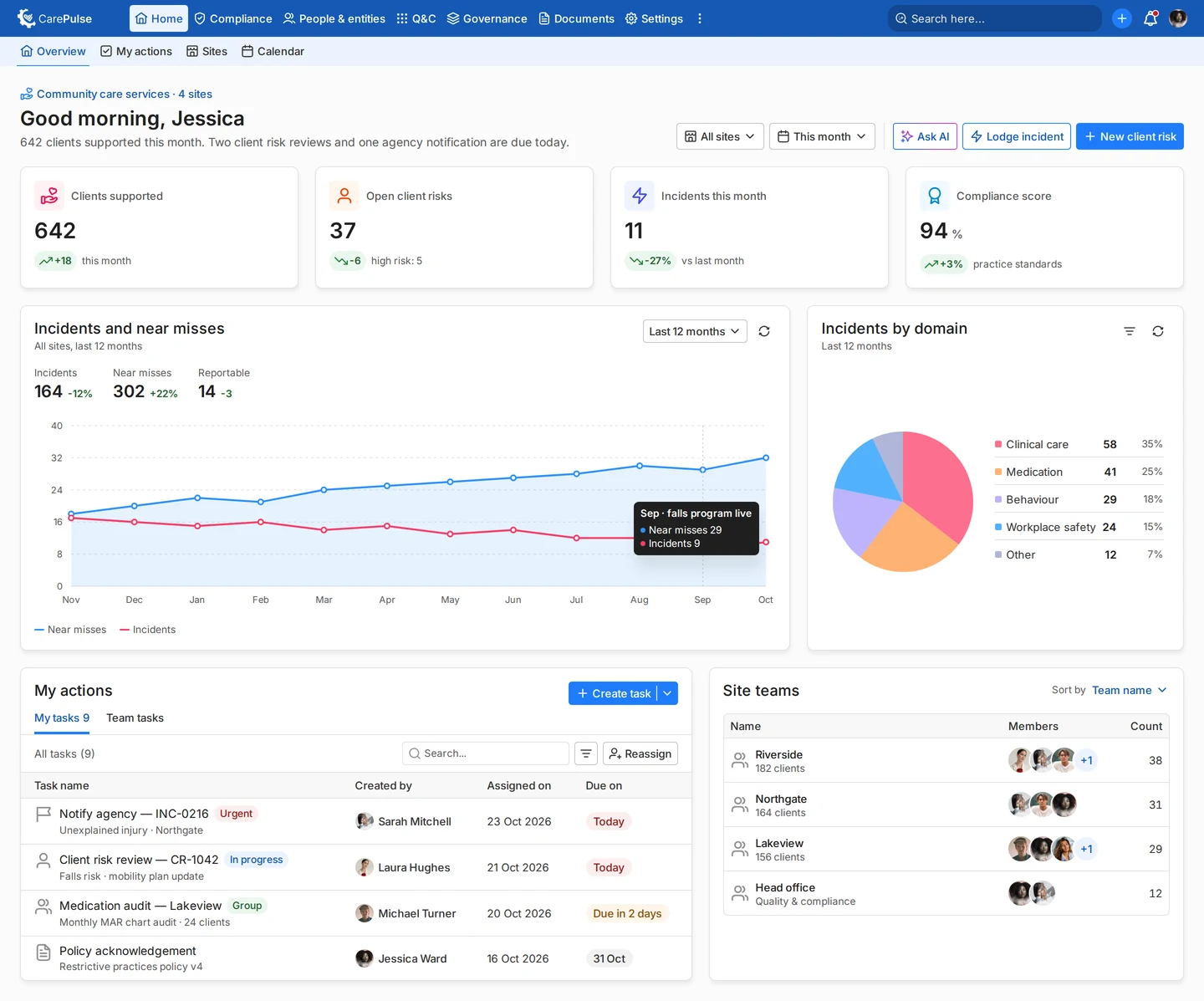
Task: Open the notifications bell
Action: (1150, 18)
